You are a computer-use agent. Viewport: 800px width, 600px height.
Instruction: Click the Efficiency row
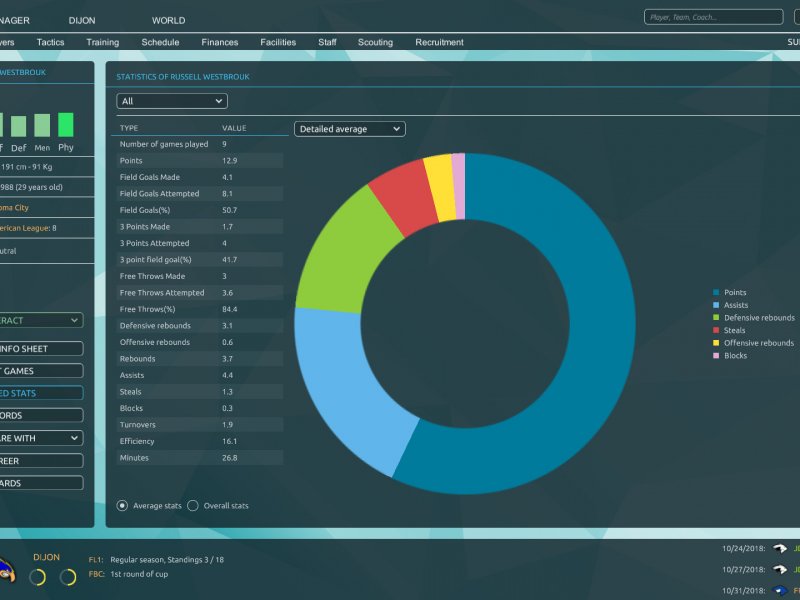[200, 441]
